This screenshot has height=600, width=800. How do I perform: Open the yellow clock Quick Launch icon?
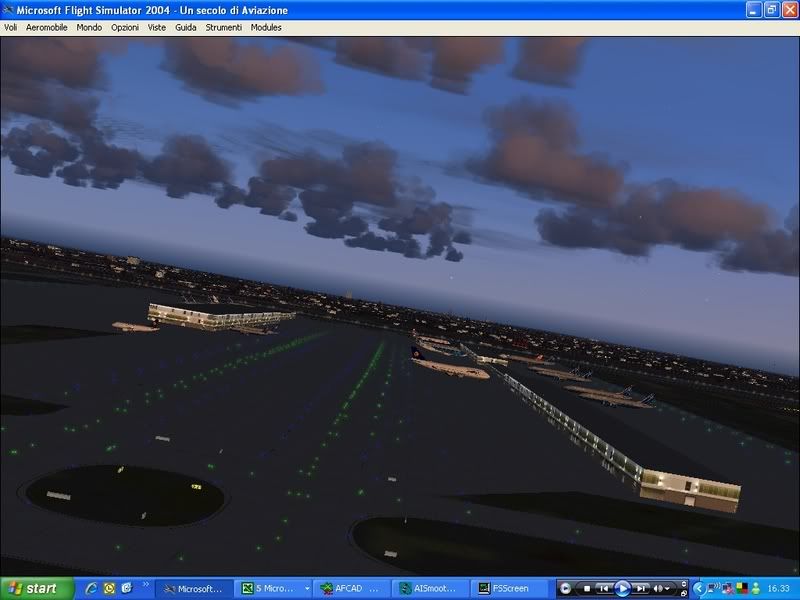pyautogui.click(x=109, y=589)
